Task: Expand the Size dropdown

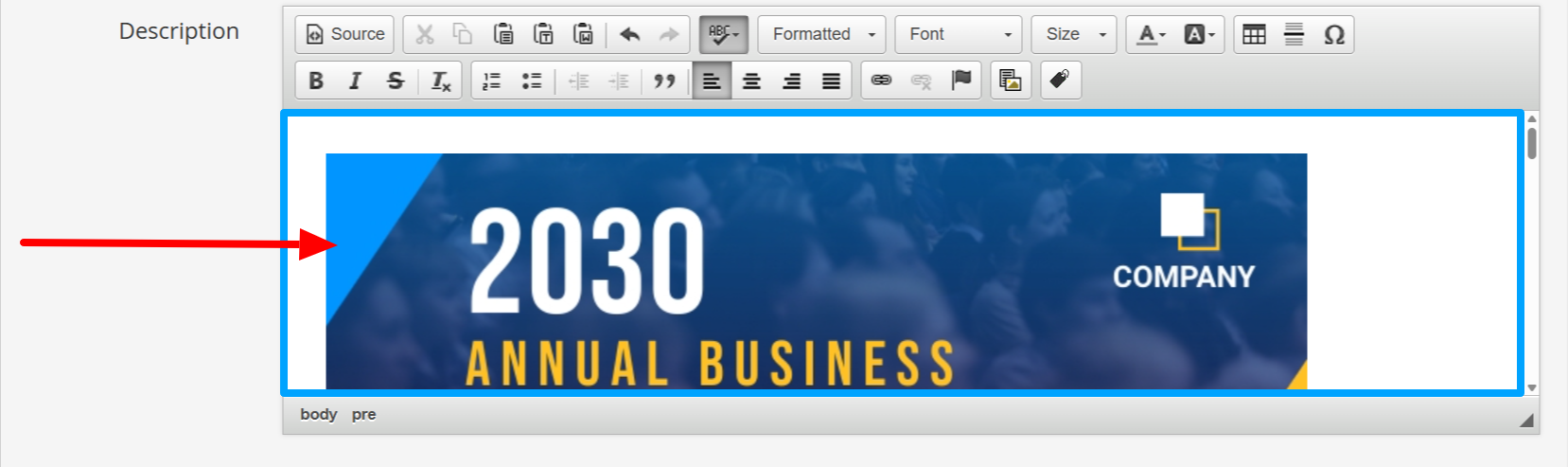Action: coord(1074,34)
